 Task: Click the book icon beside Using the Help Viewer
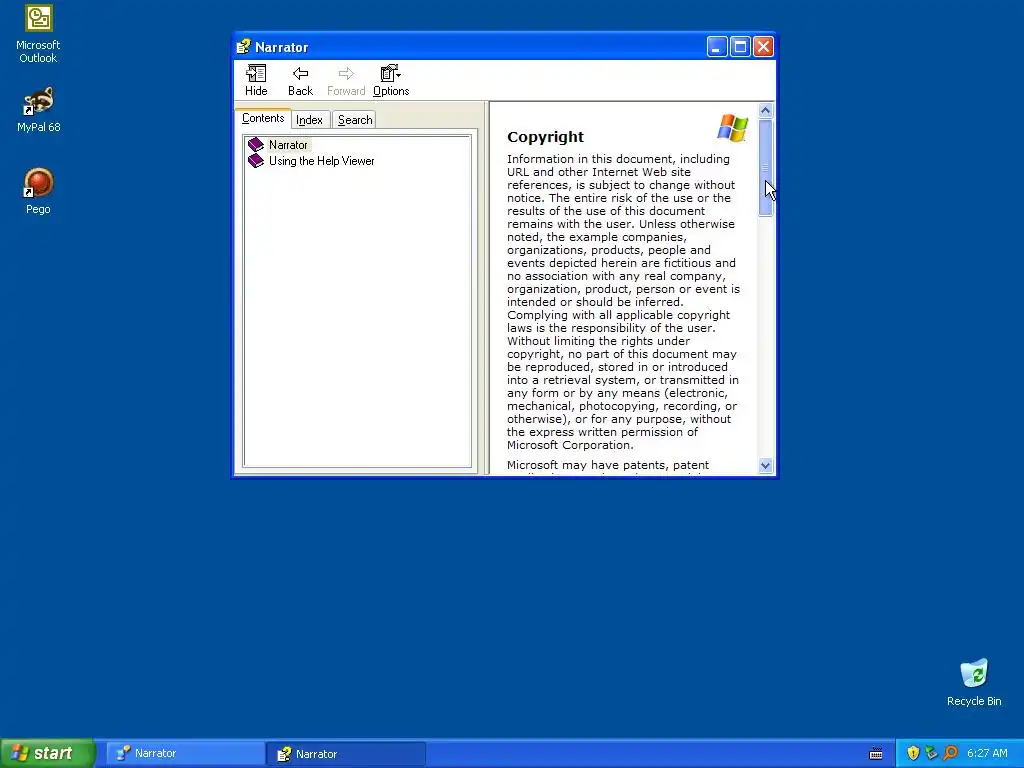pyautogui.click(x=256, y=161)
